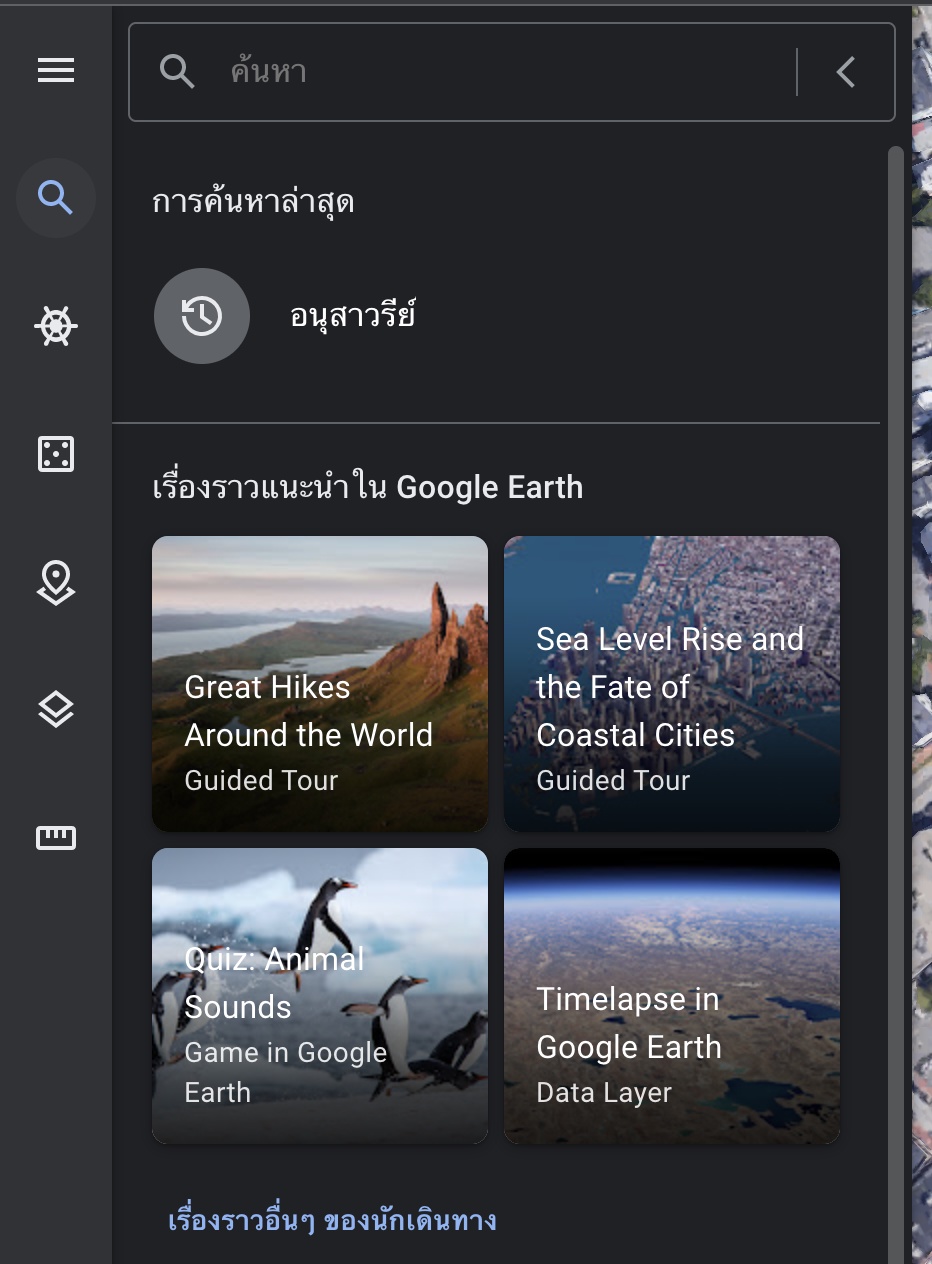
Task: Collapse the search panel with chevron
Action: click(x=846, y=72)
